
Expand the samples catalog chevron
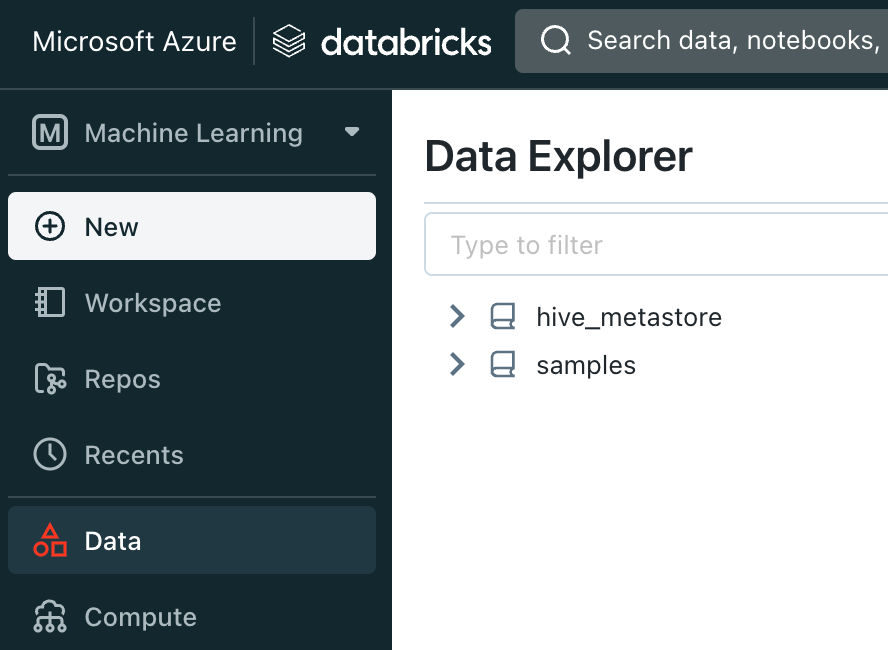pos(457,365)
